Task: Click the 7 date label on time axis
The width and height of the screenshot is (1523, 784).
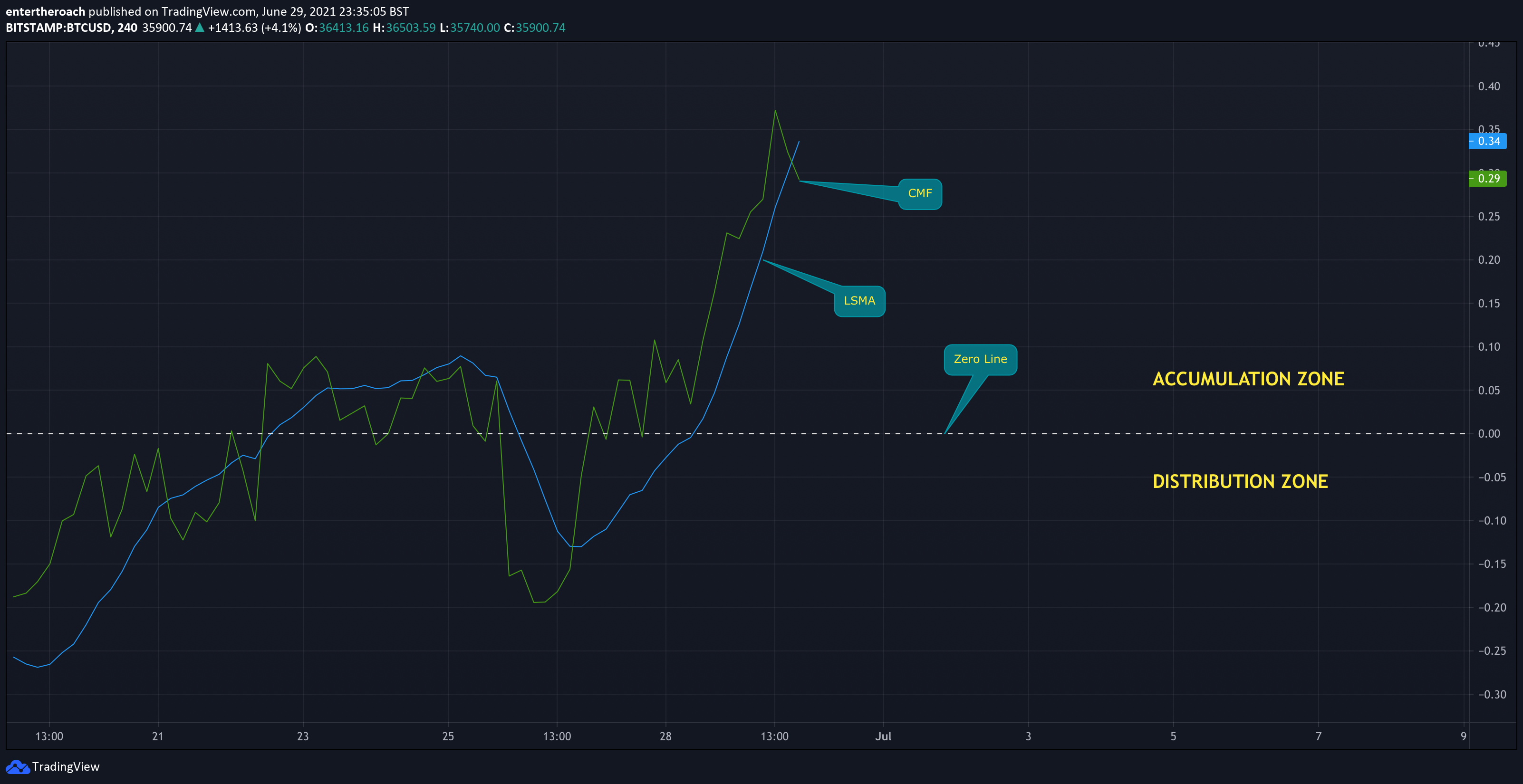Action: pyautogui.click(x=1319, y=736)
